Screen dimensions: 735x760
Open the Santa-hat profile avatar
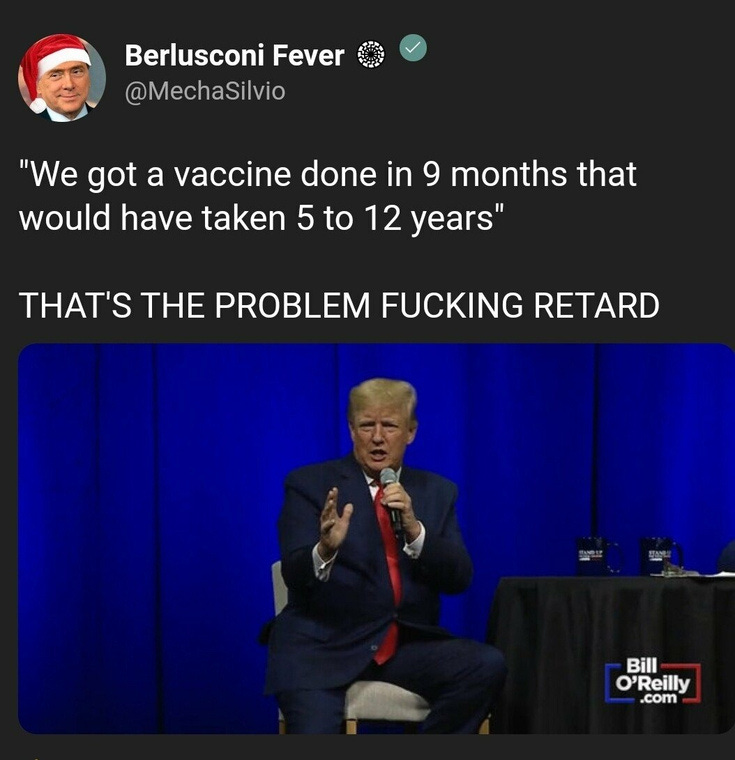click(x=62, y=77)
